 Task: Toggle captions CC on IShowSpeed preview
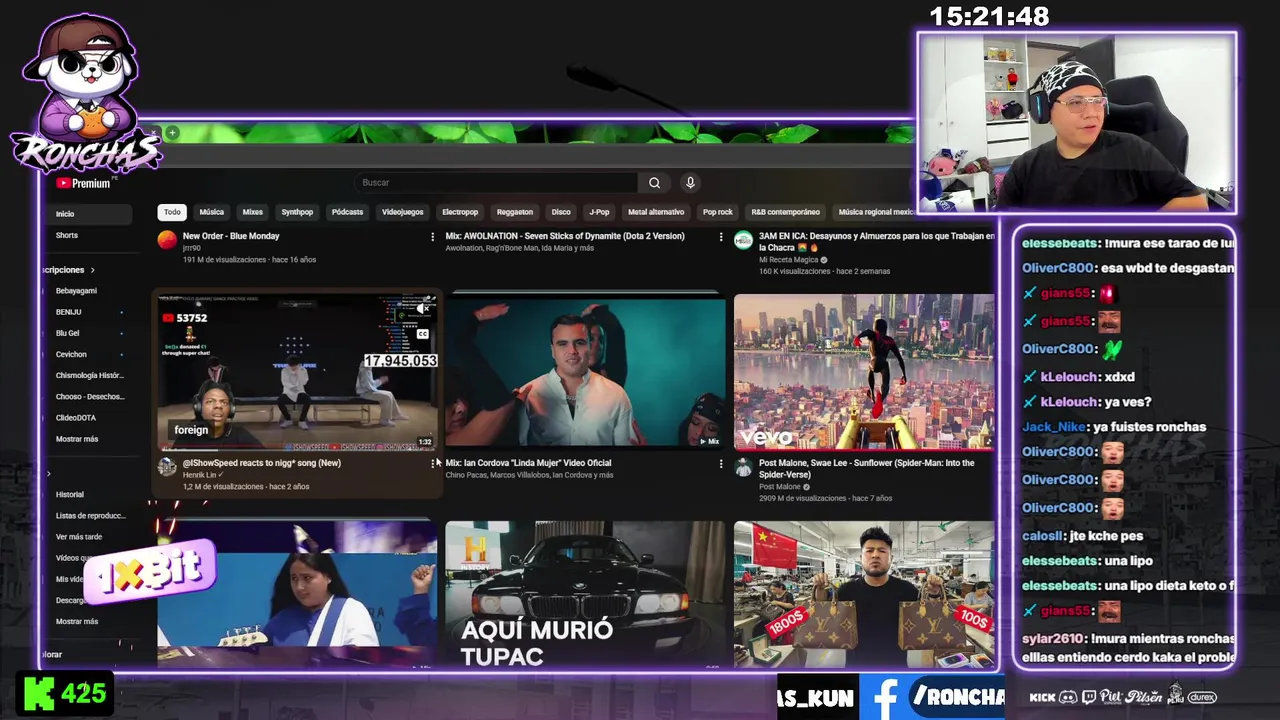[x=423, y=334]
